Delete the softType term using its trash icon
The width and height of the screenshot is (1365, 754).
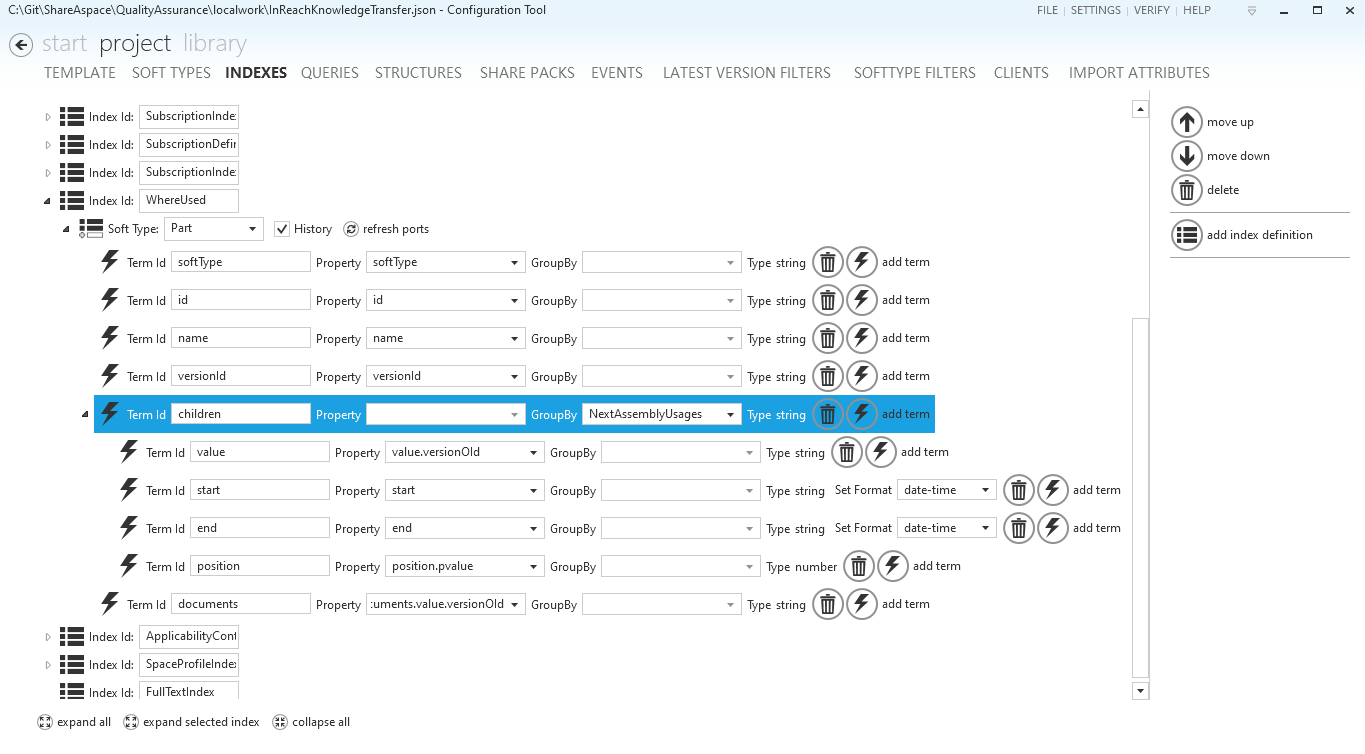pos(827,263)
